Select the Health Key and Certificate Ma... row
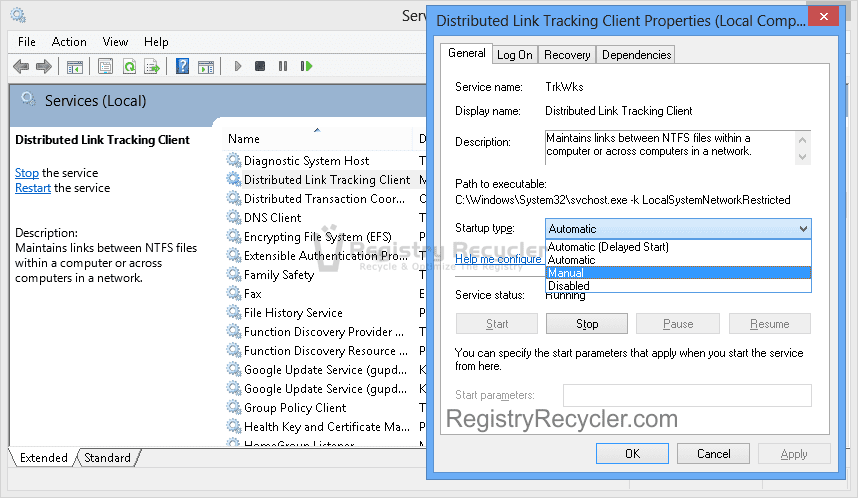Viewport: 858px width, 498px height. pyautogui.click(x=326, y=426)
